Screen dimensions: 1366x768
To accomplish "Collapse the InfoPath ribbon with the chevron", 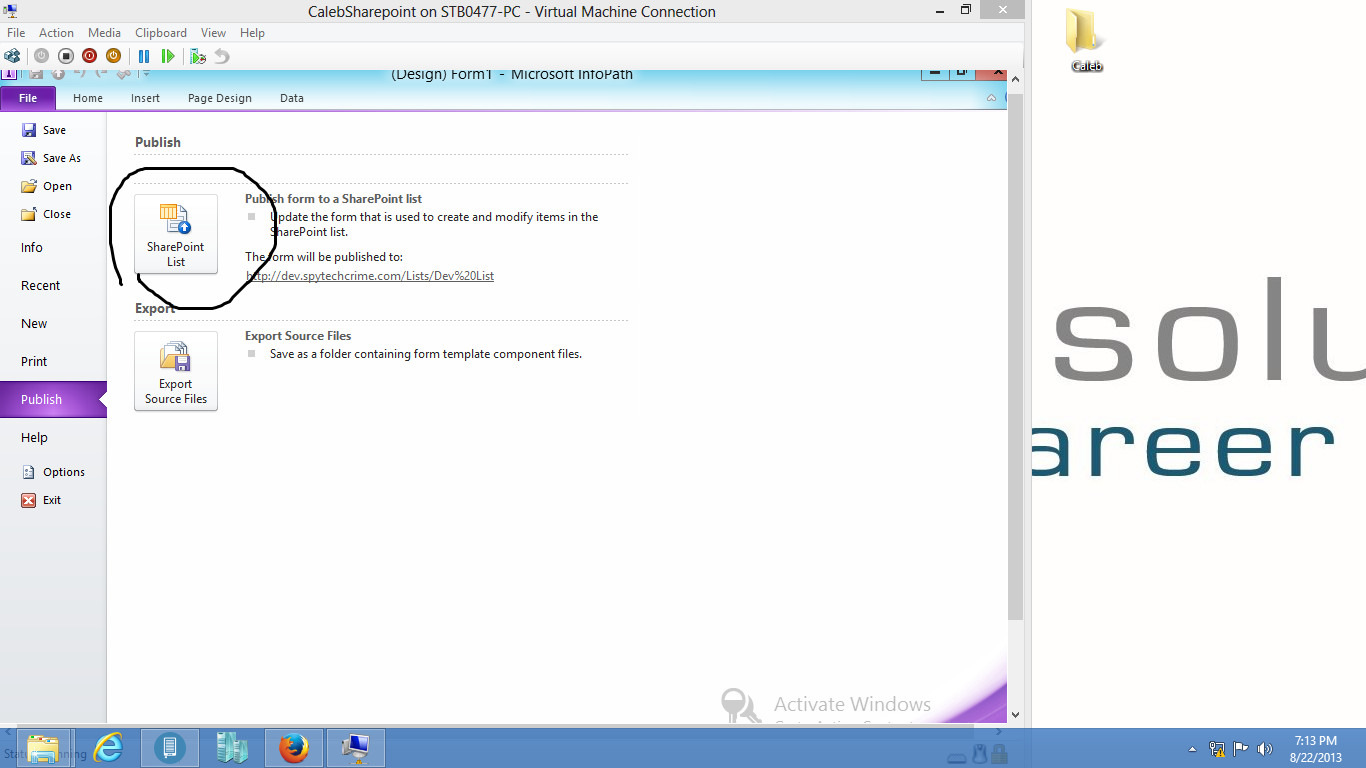I will click(x=991, y=98).
